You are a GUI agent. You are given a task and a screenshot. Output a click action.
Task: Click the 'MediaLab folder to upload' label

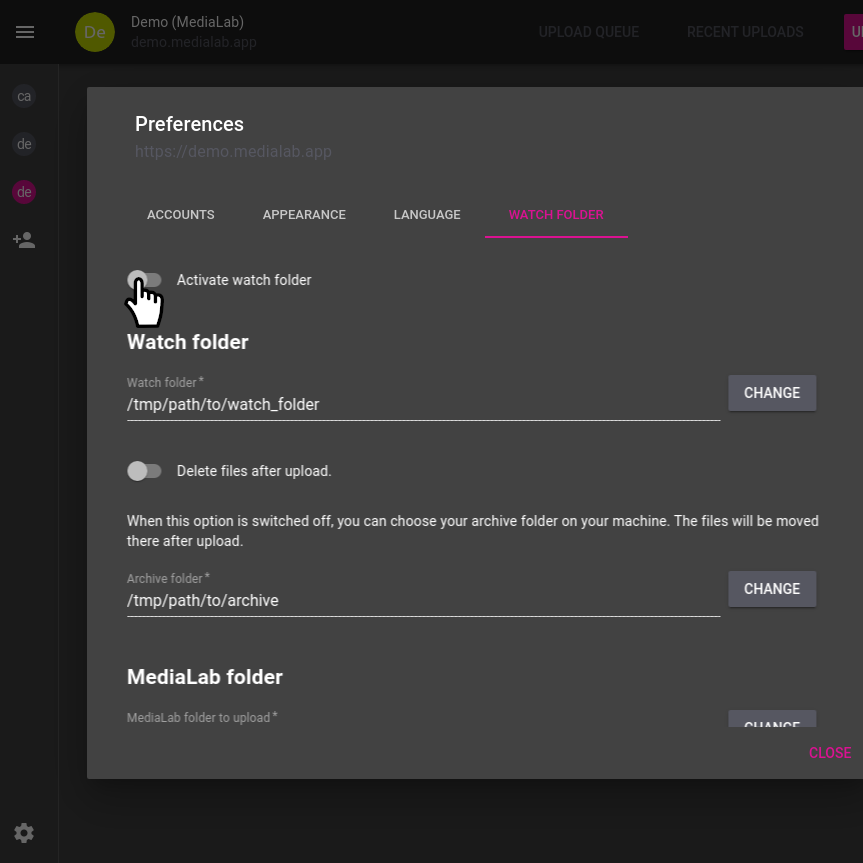click(x=202, y=717)
